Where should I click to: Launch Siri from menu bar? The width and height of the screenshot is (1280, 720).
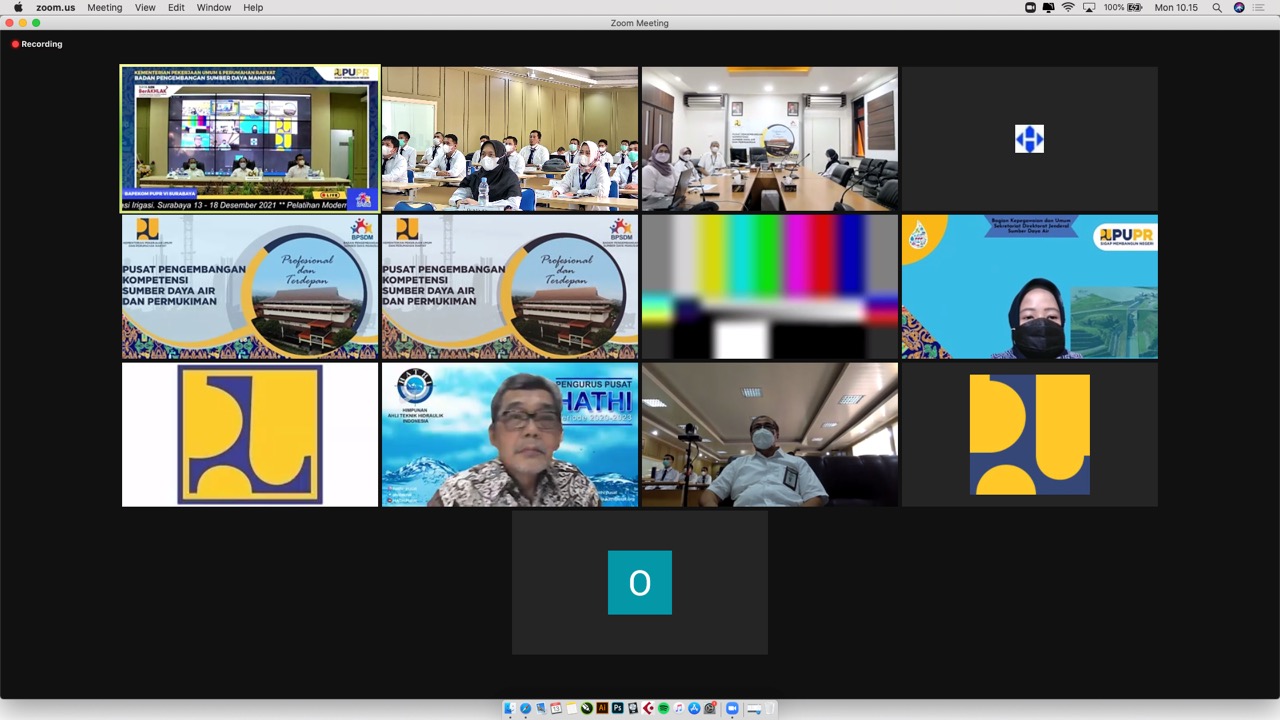[1239, 7]
